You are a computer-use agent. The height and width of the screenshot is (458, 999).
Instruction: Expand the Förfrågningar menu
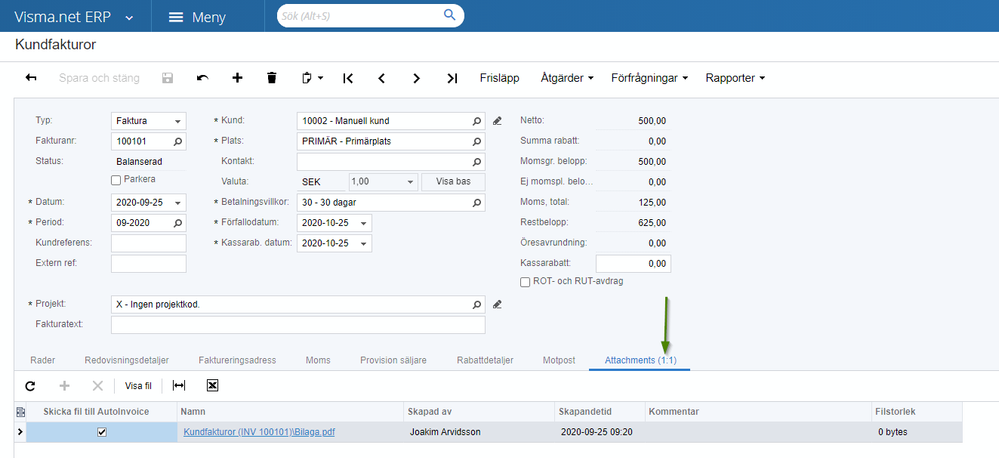649,78
